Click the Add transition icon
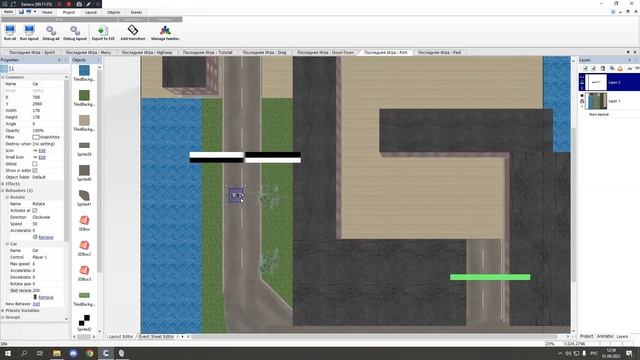Image resolution: width=640 pixels, height=360 pixels. click(133, 30)
